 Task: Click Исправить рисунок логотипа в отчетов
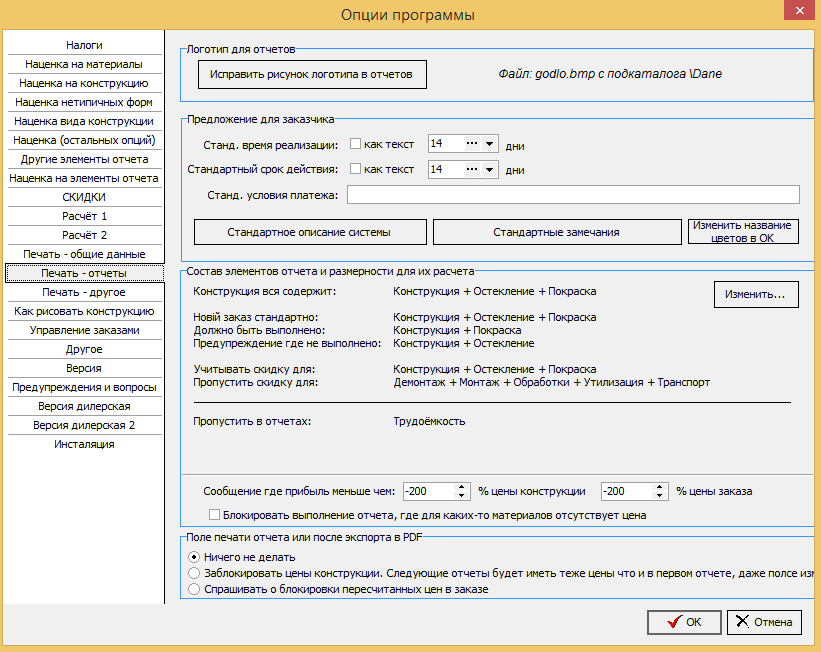312,74
